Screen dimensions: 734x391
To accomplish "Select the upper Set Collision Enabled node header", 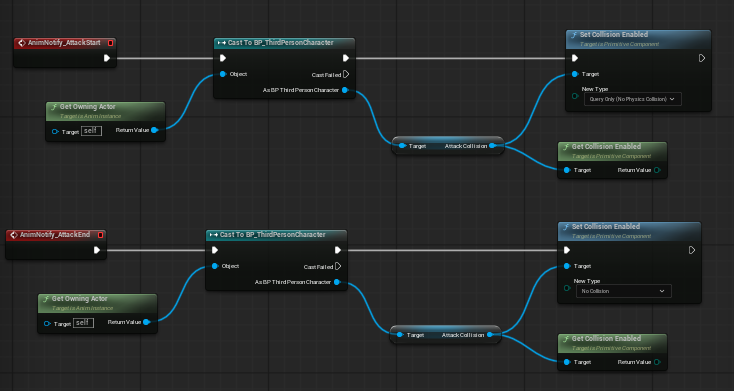I will [639, 39].
